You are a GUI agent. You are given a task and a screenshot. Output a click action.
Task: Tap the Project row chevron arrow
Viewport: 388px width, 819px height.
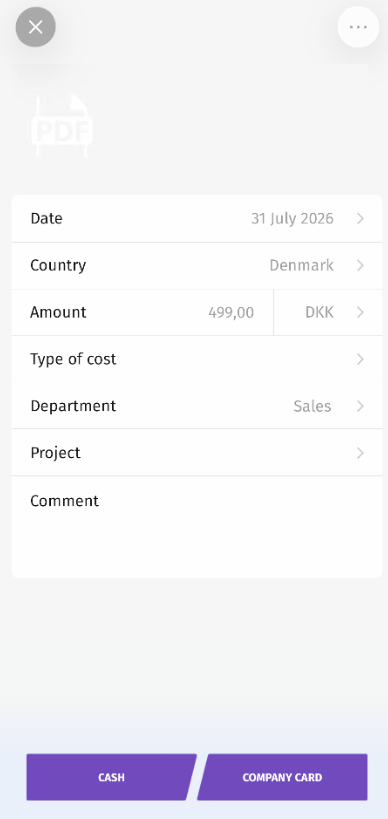click(360, 453)
